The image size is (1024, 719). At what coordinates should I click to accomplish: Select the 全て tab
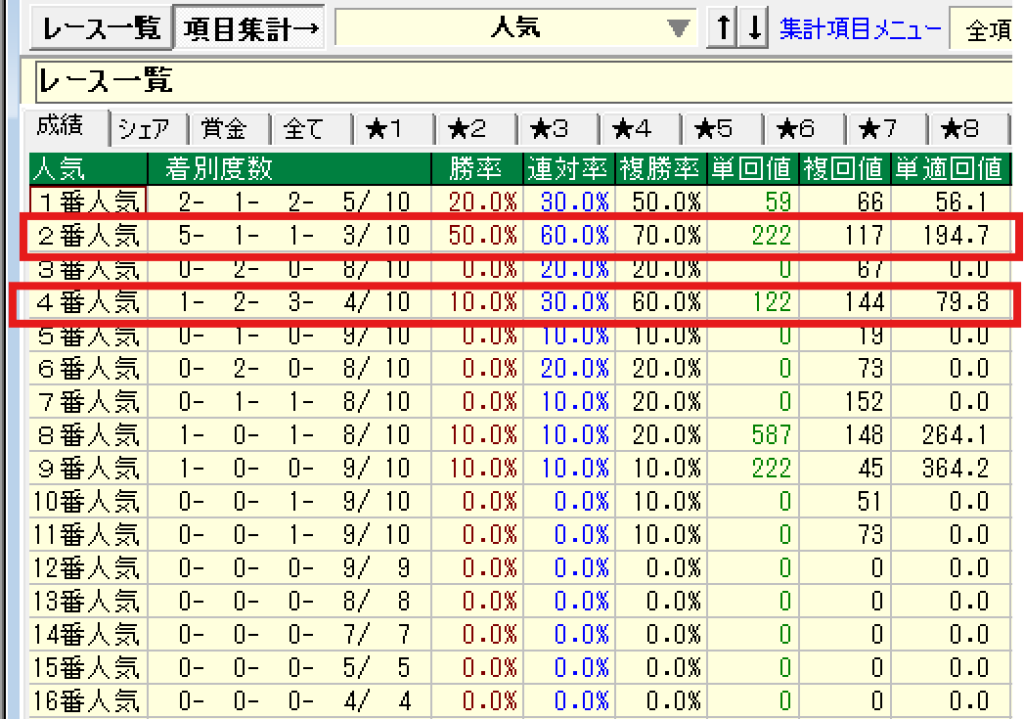312,128
